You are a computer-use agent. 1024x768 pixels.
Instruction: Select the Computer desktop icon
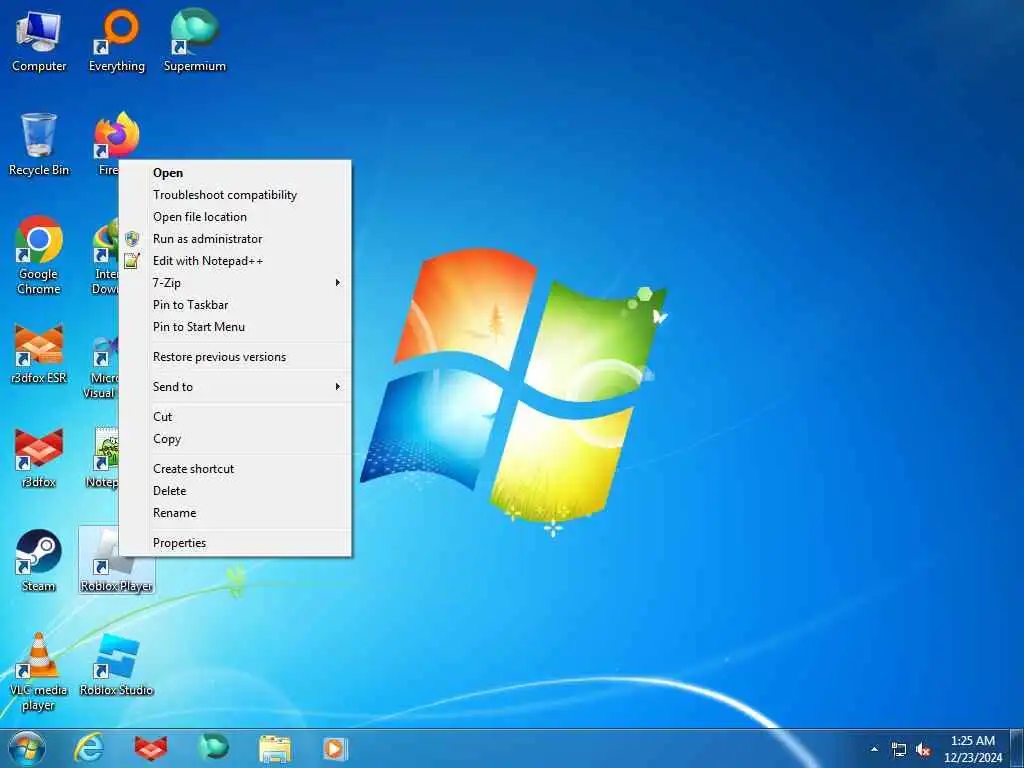pyautogui.click(x=39, y=42)
